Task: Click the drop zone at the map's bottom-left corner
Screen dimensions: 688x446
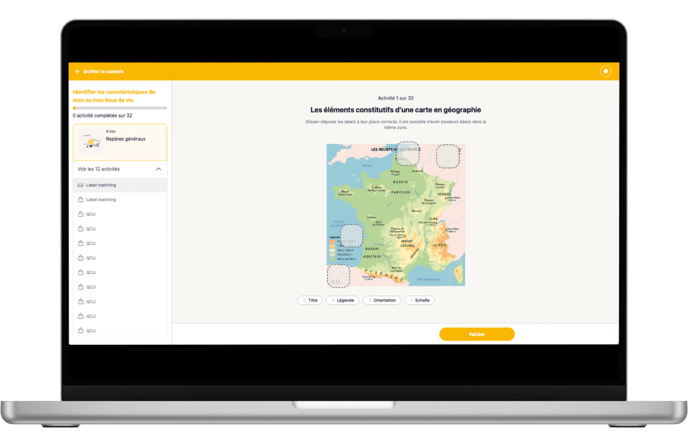Action: tap(338, 276)
